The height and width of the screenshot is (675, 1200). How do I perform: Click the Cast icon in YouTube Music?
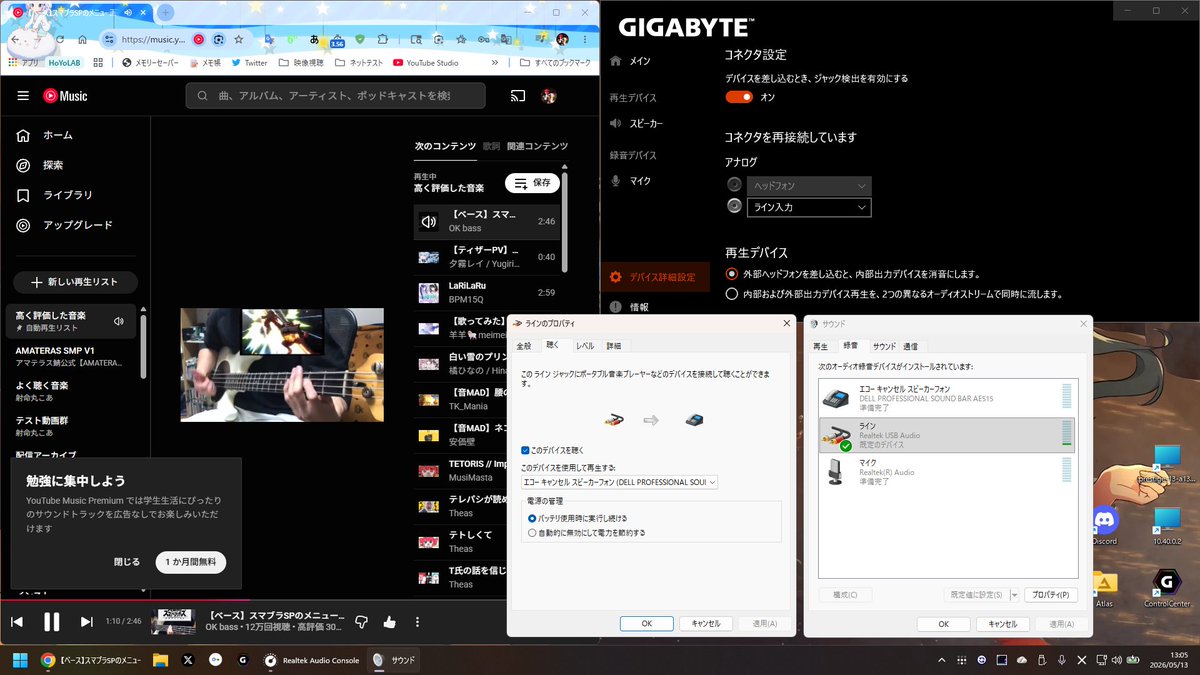[x=518, y=96]
